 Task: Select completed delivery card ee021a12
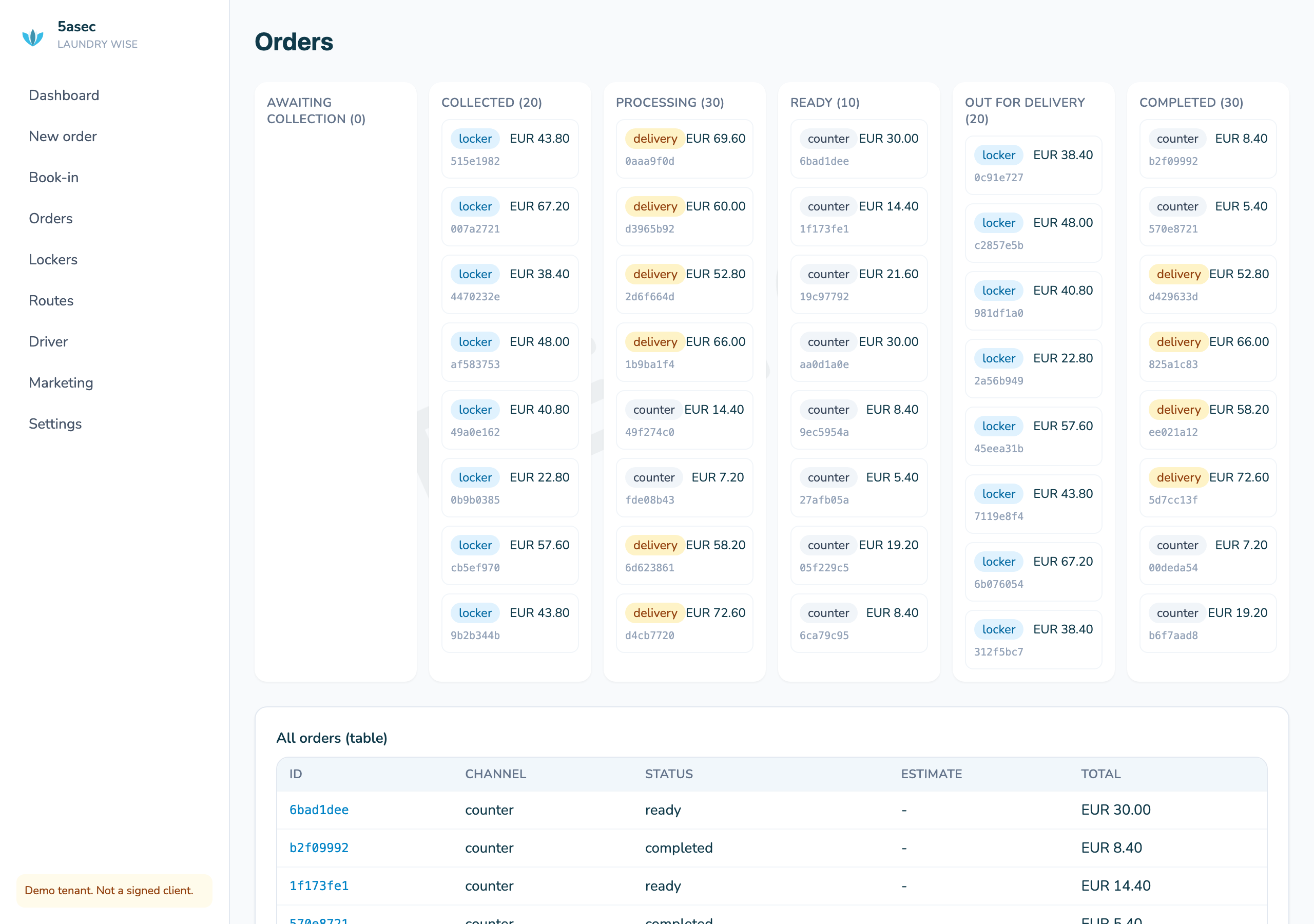click(x=1208, y=419)
